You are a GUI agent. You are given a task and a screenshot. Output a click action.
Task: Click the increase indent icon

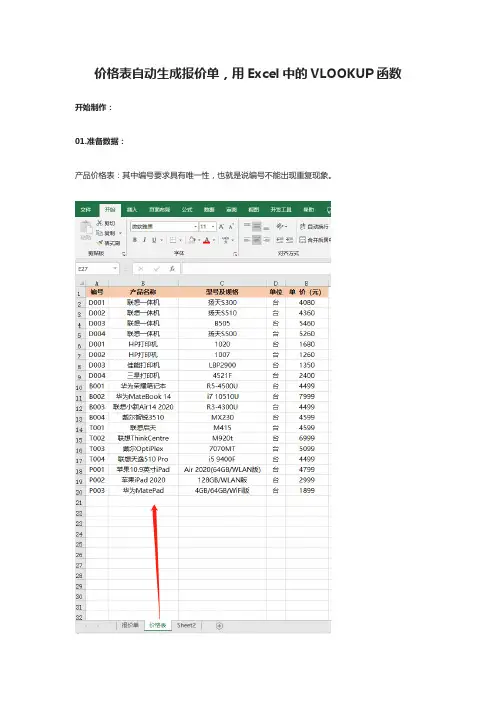[x=289, y=240]
